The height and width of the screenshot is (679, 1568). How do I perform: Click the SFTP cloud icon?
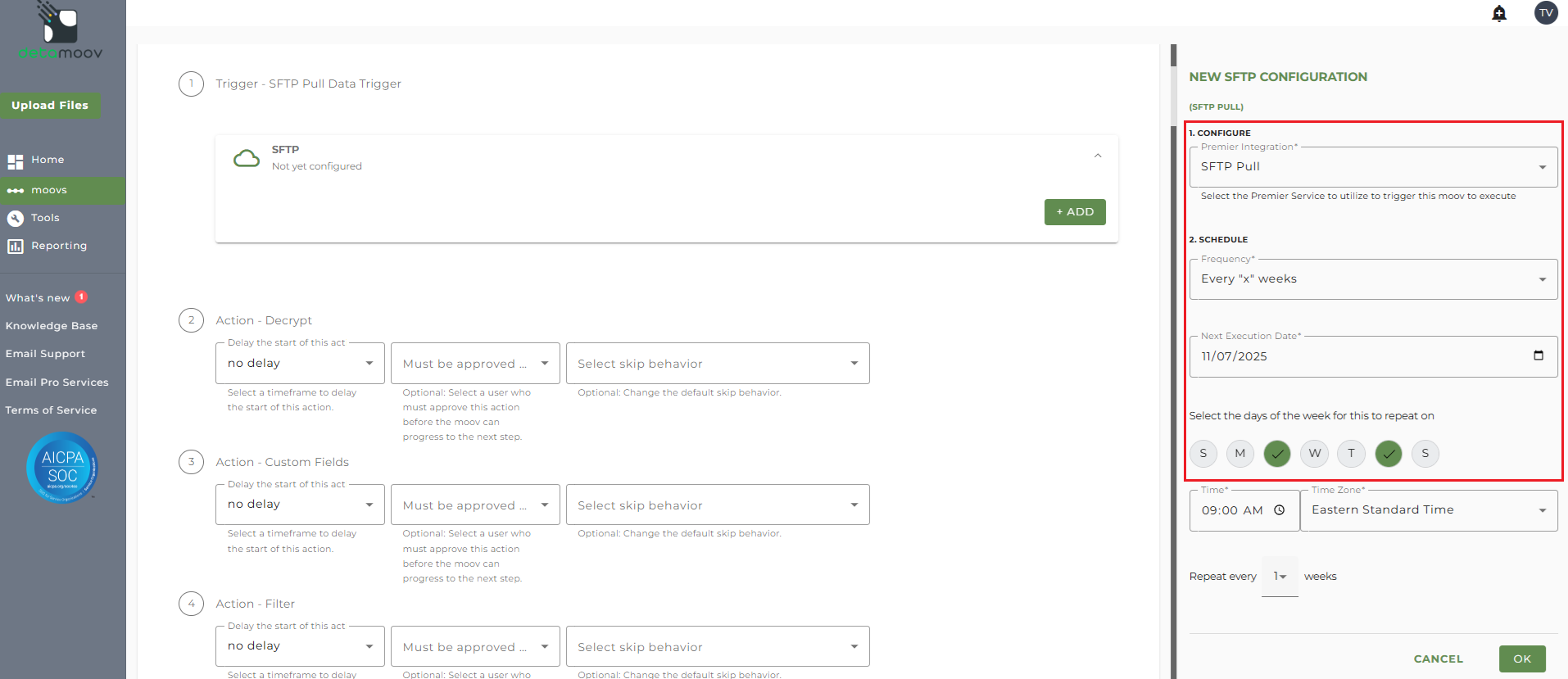(x=247, y=158)
